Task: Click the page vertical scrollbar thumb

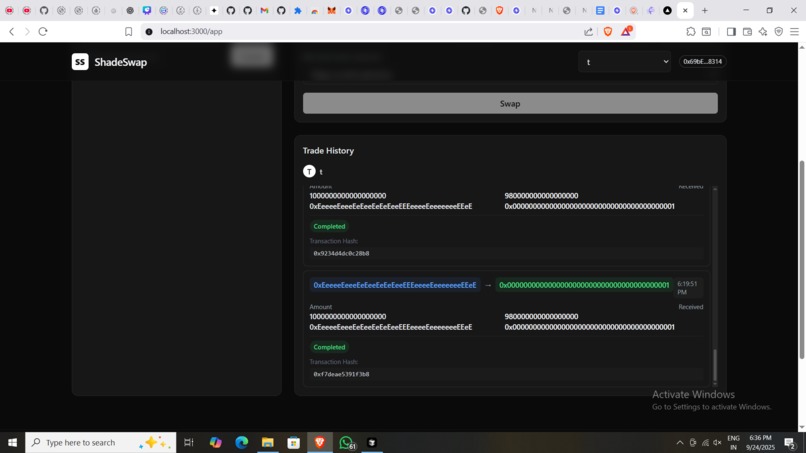Action: point(801,260)
